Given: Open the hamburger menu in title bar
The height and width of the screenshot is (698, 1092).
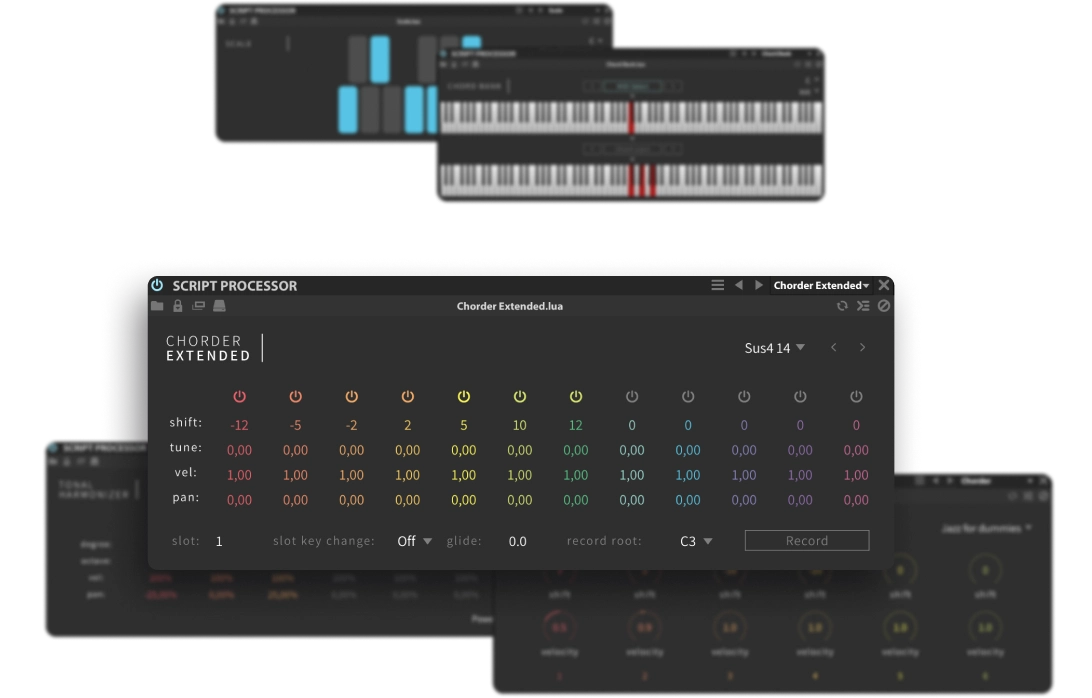Looking at the screenshot, I should (717, 286).
